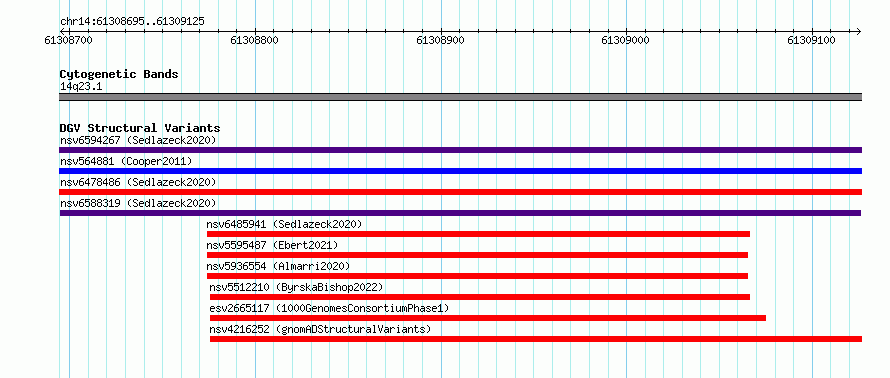Viewport: 890px width, 378px height.
Task: Select the purple nsv6594267 variant bar
Action: point(460,150)
